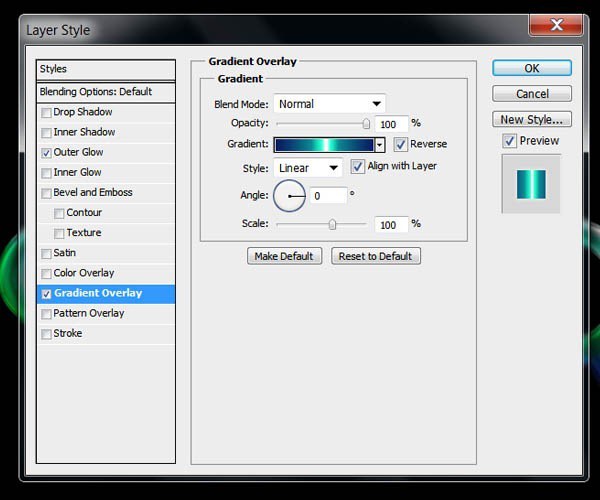Open the gradient picker arrow
The image size is (600, 500).
(380, 145)
